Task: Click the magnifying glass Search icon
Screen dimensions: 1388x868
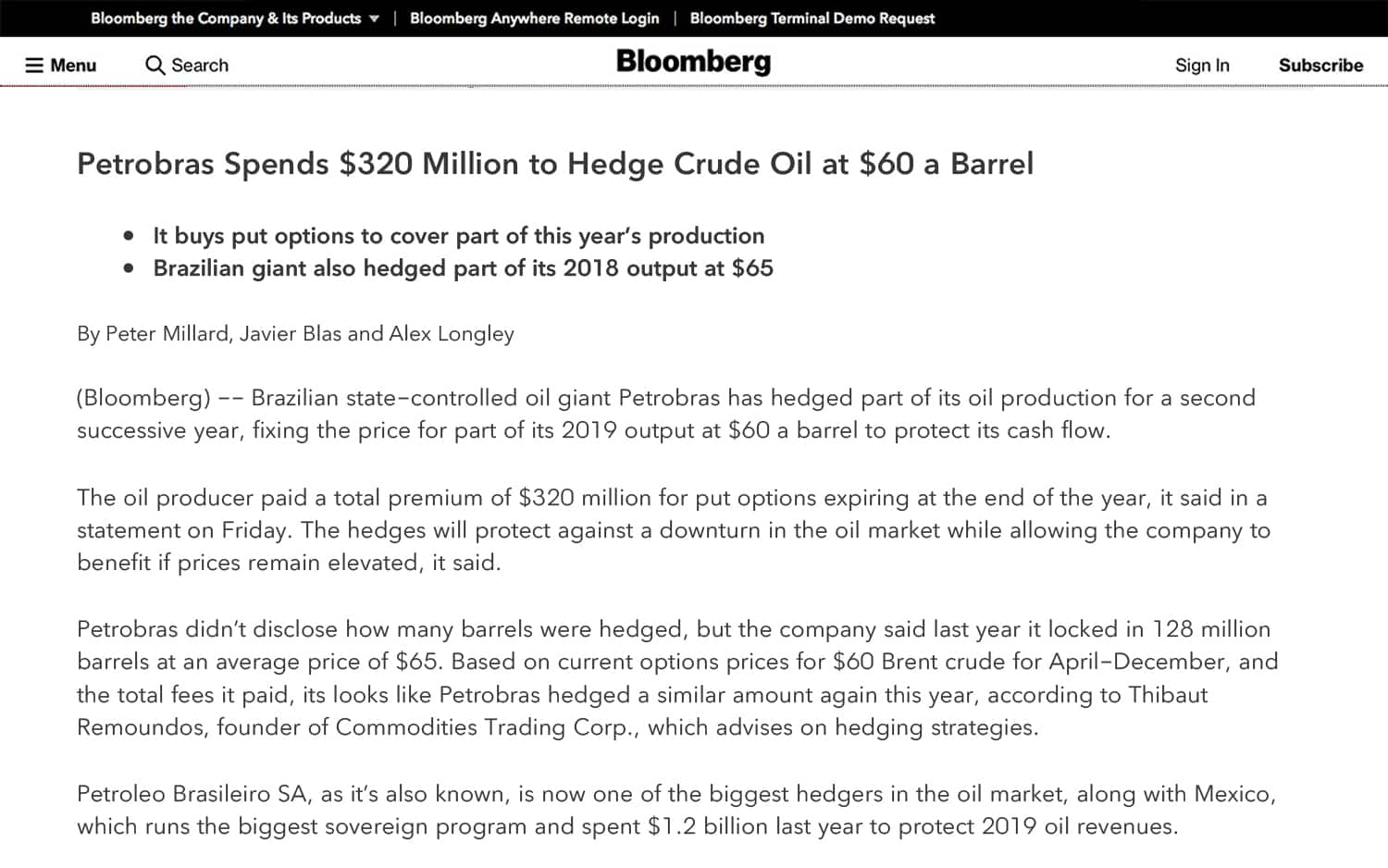Action: click(x=155, y=65)
